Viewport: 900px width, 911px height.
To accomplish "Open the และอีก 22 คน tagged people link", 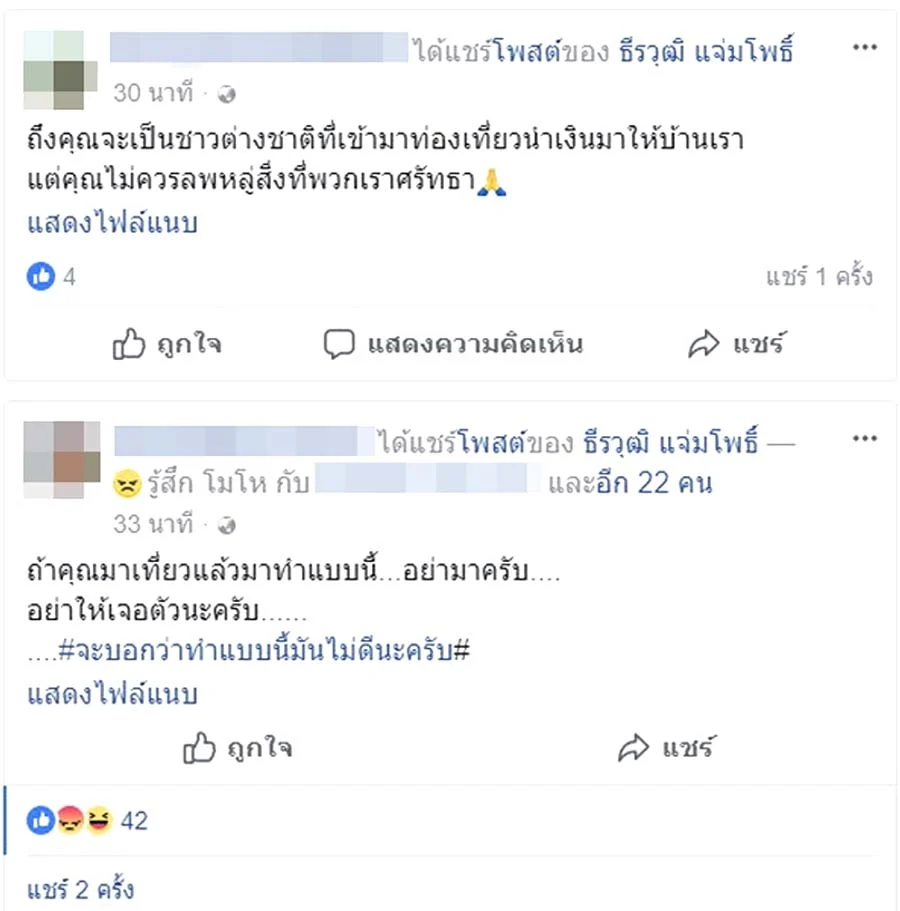I will (630, 483).
